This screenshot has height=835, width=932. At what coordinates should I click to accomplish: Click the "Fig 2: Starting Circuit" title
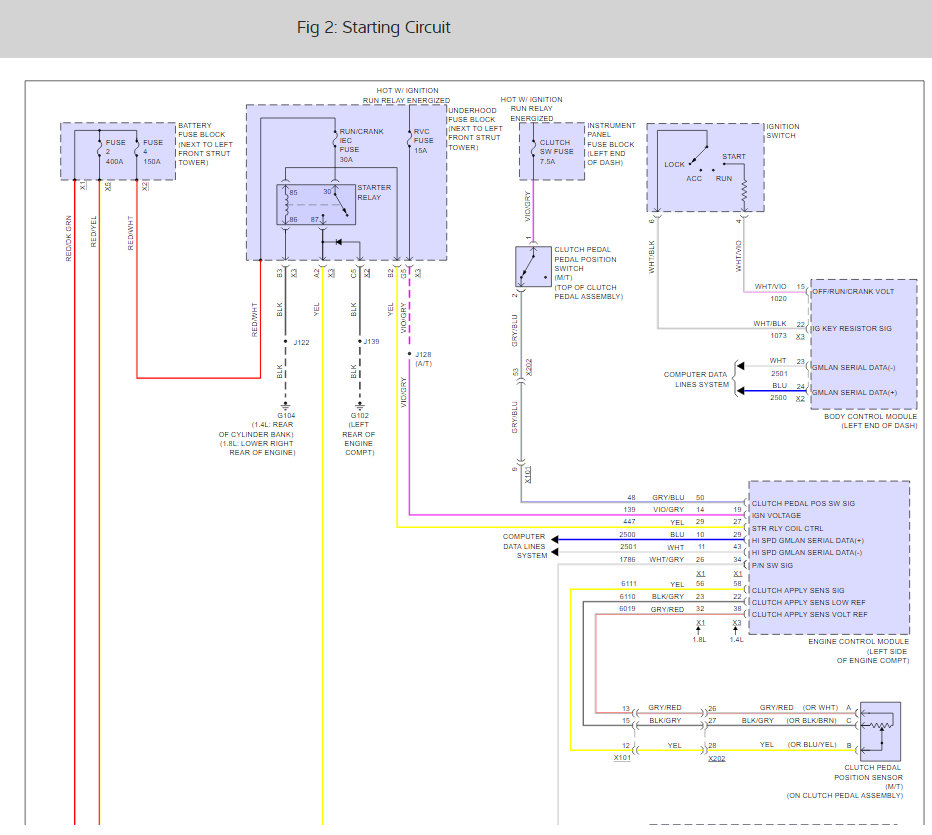click(373, 27)
